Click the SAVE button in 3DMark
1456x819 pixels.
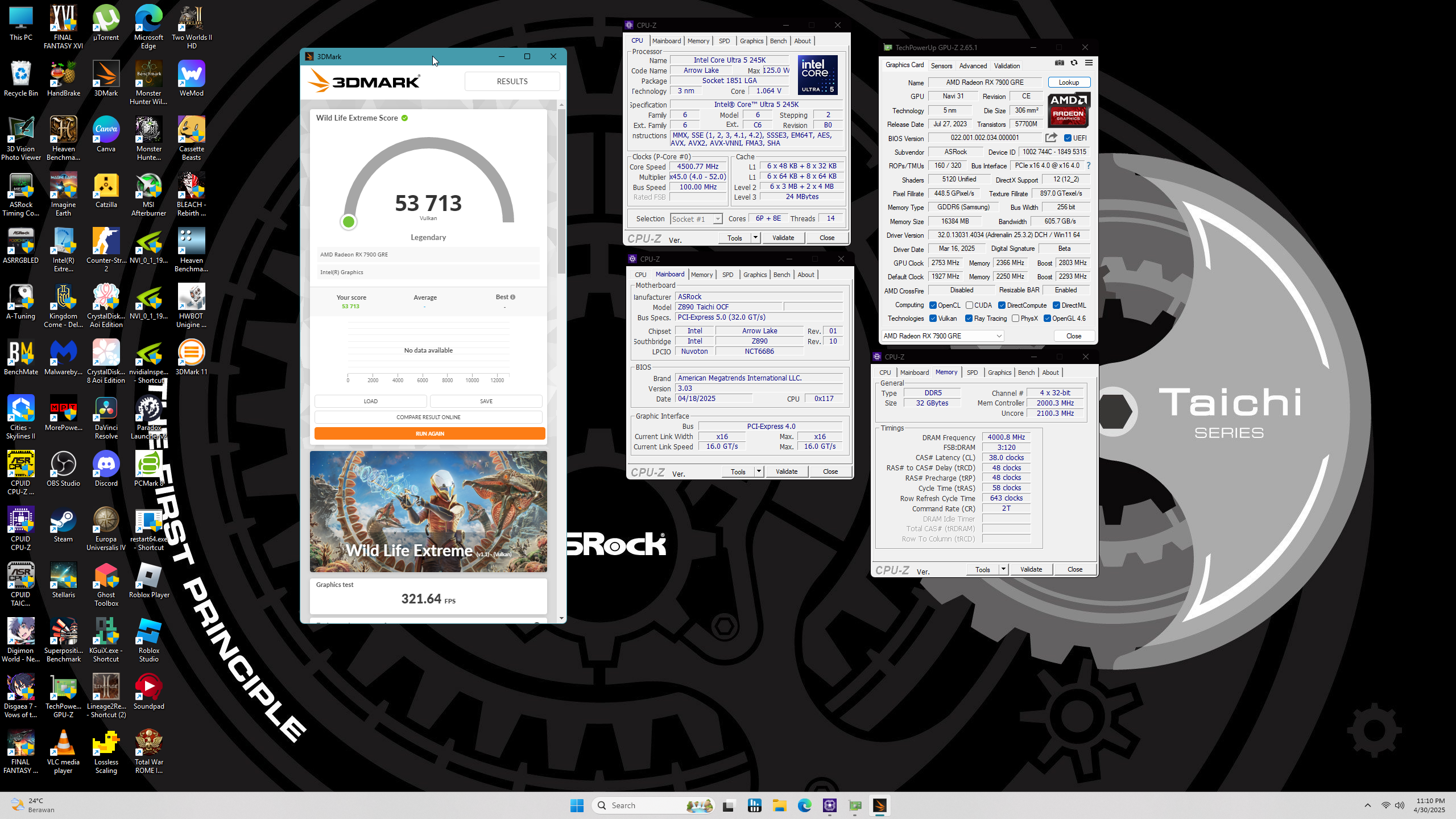(x=486, y=401)
